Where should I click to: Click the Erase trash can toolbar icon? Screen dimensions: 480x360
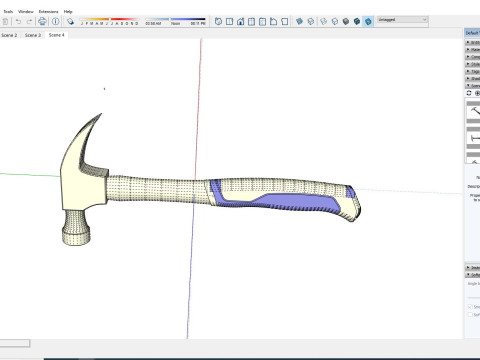[5, 22]
